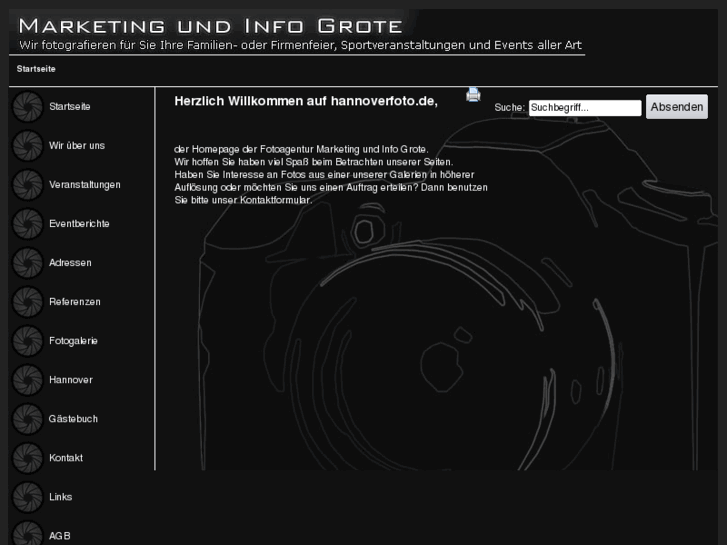727x545 pixels.
Task: Click the aperture icon next to Startseite
Action: (27, 107)
